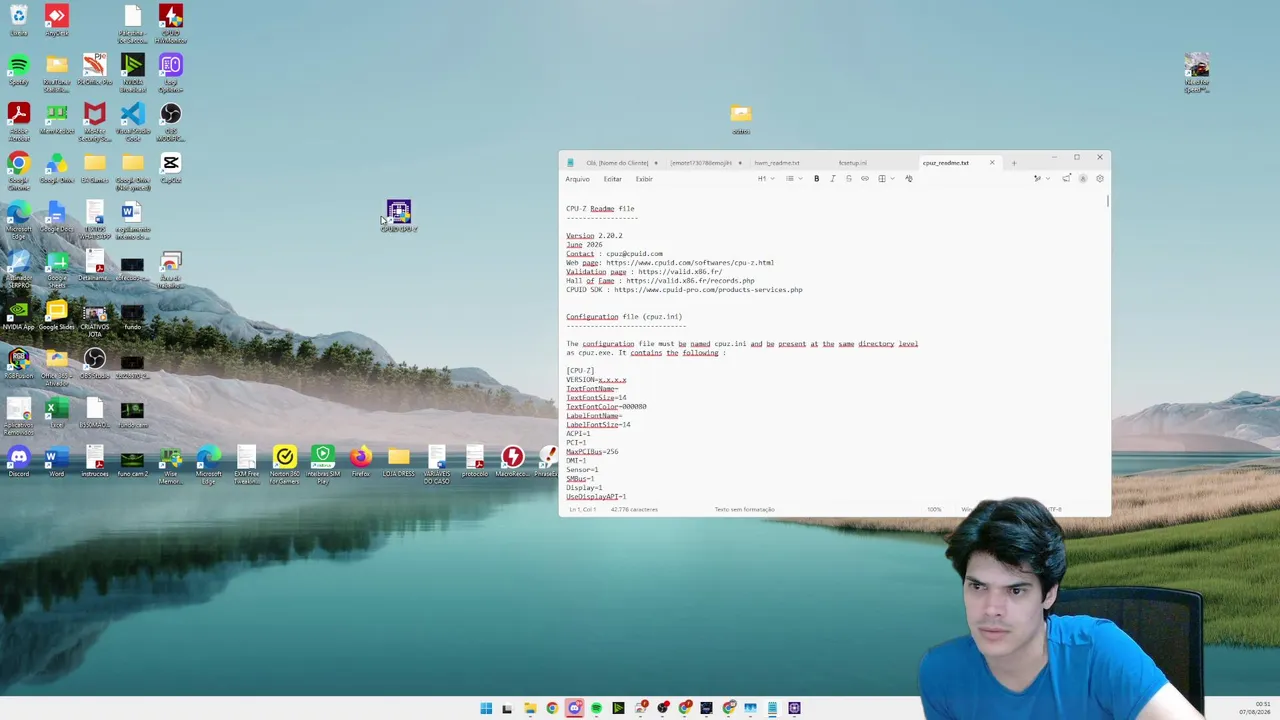The height and width of the screenshot is (720, 1280).
Task: Toggle italic formatting in Notepad
Action: point(832,179)
